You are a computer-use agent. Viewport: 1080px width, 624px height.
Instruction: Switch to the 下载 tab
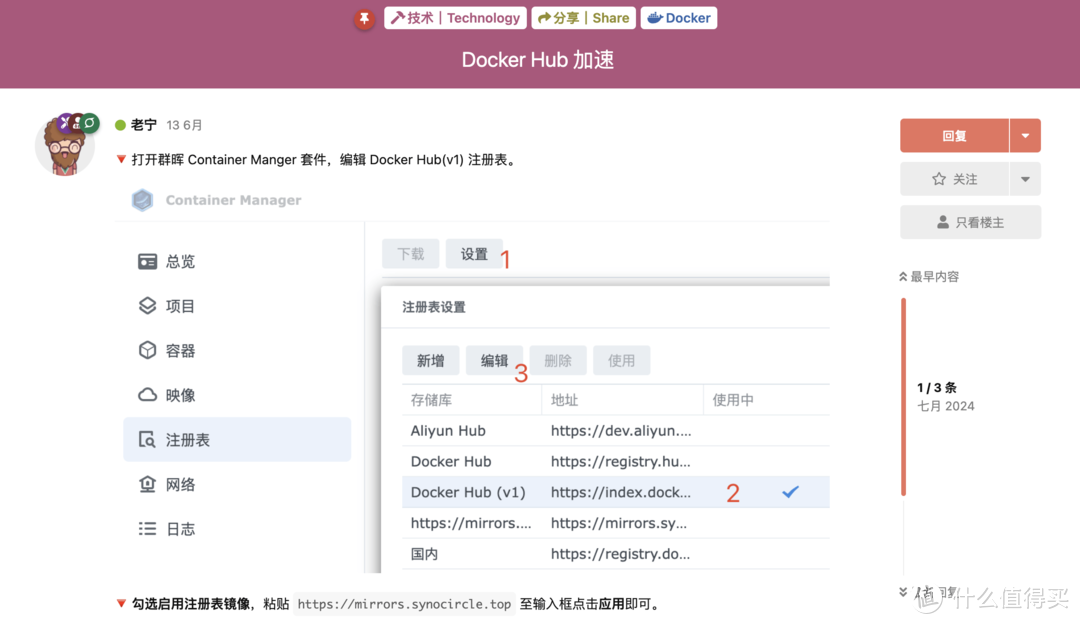[410, 254]
